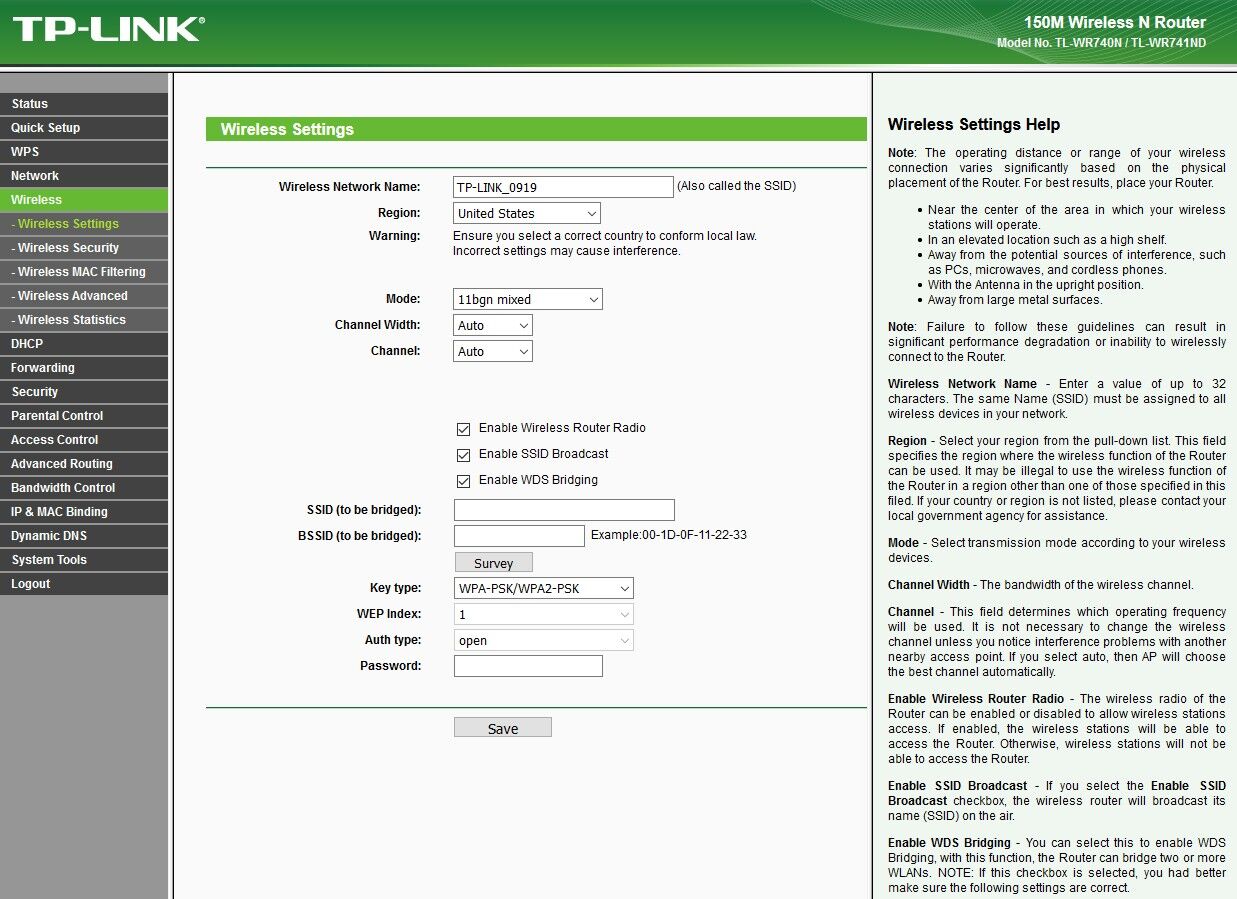
Task: Click the 150M Wireless N Router title
Action: (x=1115, y=22)
